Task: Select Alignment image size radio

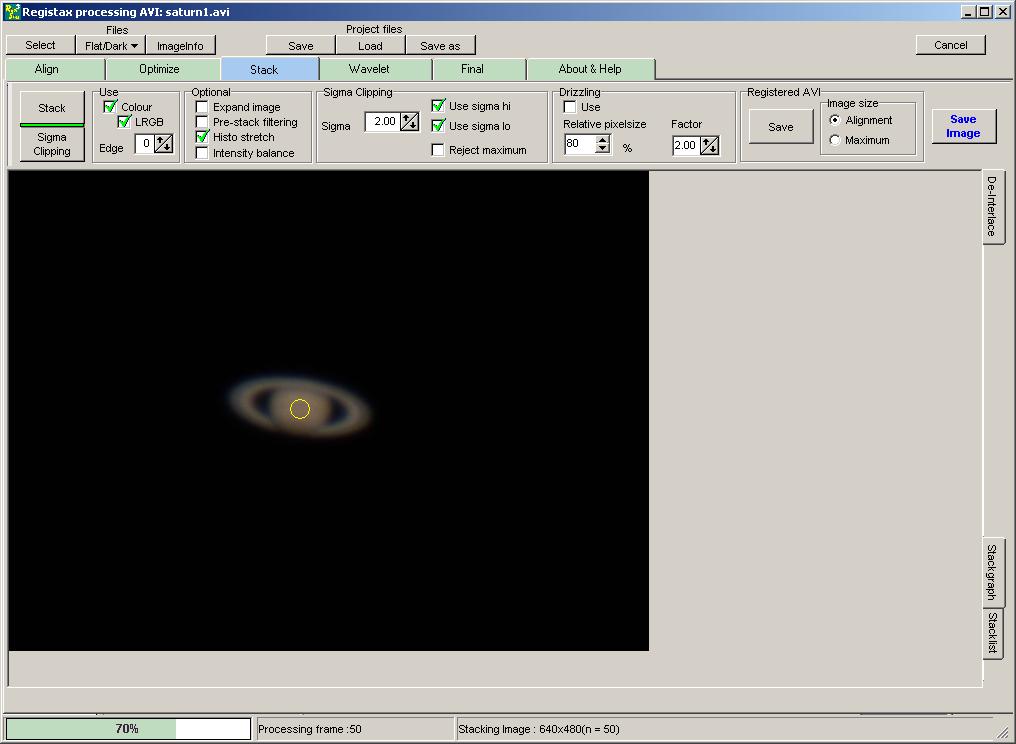Action: pos(835,120)
